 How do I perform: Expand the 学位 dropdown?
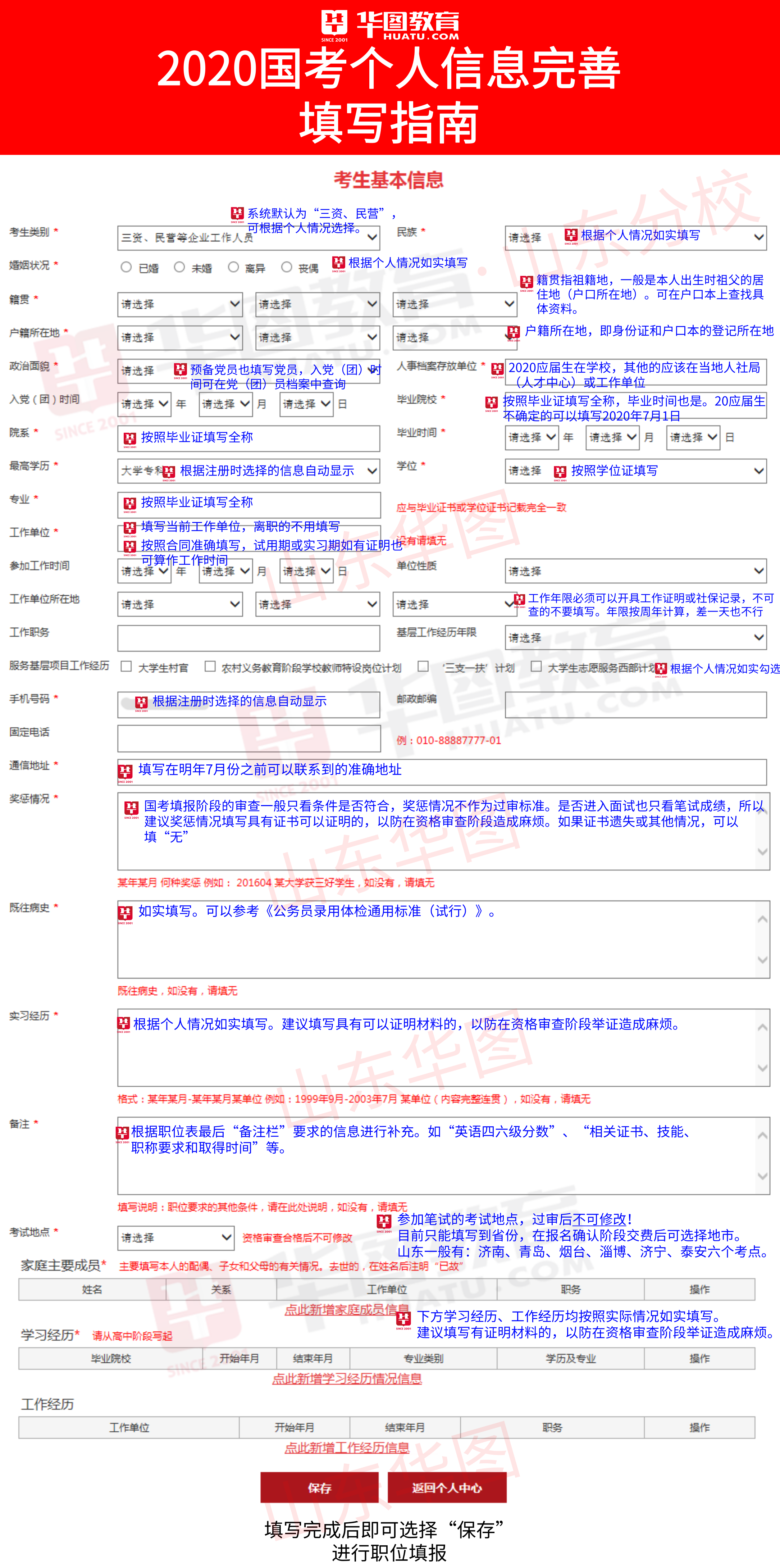(635, 471)
